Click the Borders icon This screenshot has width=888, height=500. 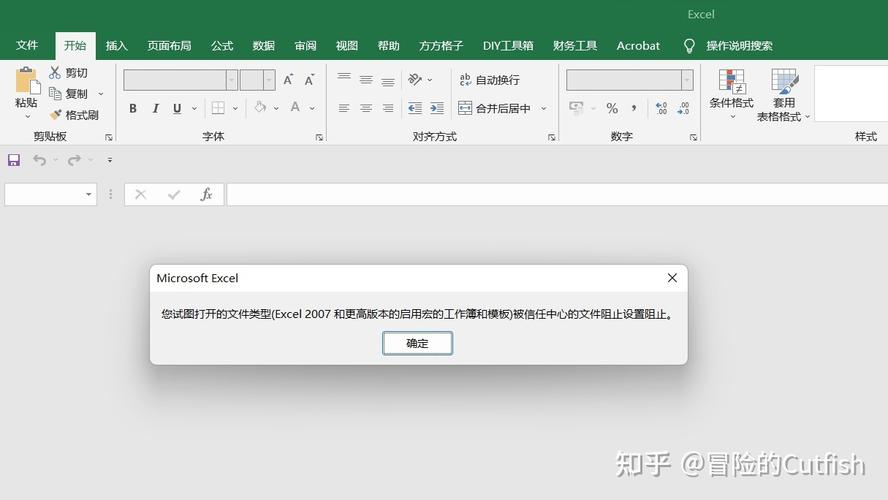point(218,108)
